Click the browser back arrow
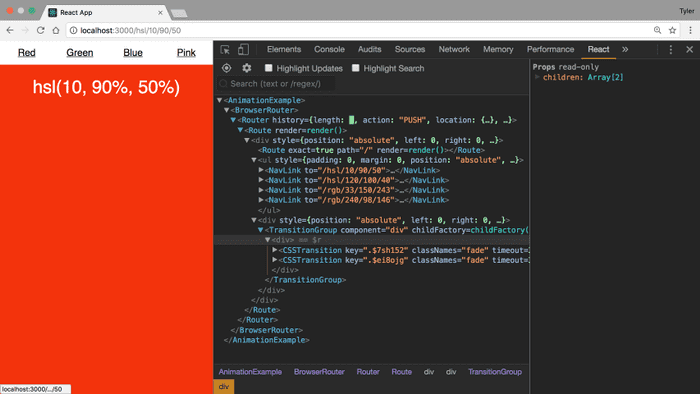The width and height of the screenshot is (700, 394). coord(10,30)
